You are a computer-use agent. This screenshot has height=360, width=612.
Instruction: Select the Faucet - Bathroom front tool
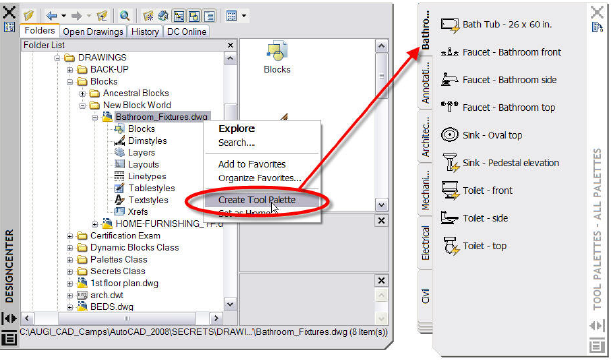pyautogui.click(x=501, y=52)
